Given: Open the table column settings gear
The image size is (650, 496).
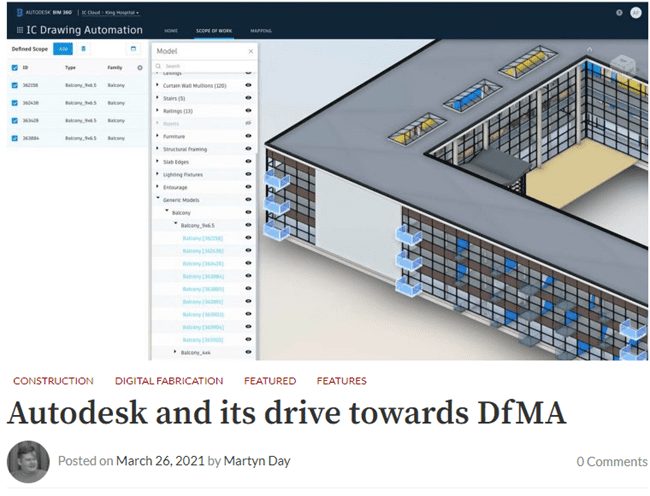Looking at the screenshot, I should (x=140, y=68).
